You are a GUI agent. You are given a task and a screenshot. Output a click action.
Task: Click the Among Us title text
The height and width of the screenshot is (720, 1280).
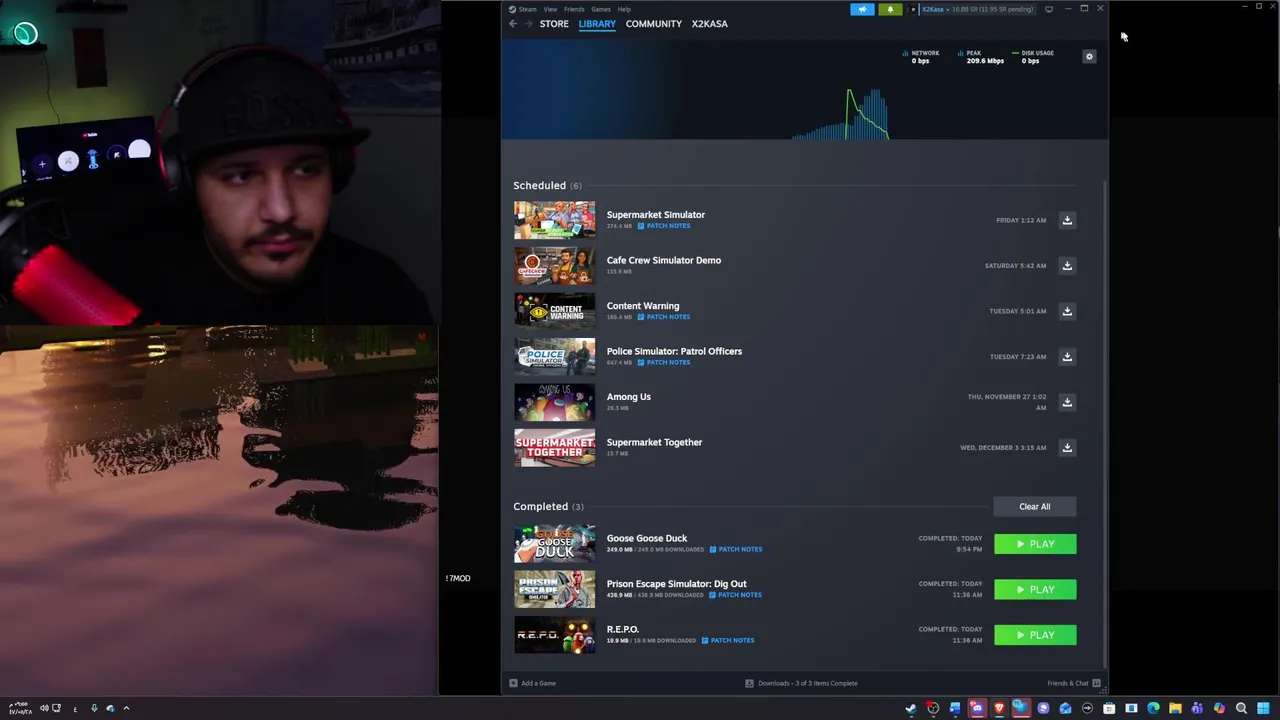coord(628,397)
